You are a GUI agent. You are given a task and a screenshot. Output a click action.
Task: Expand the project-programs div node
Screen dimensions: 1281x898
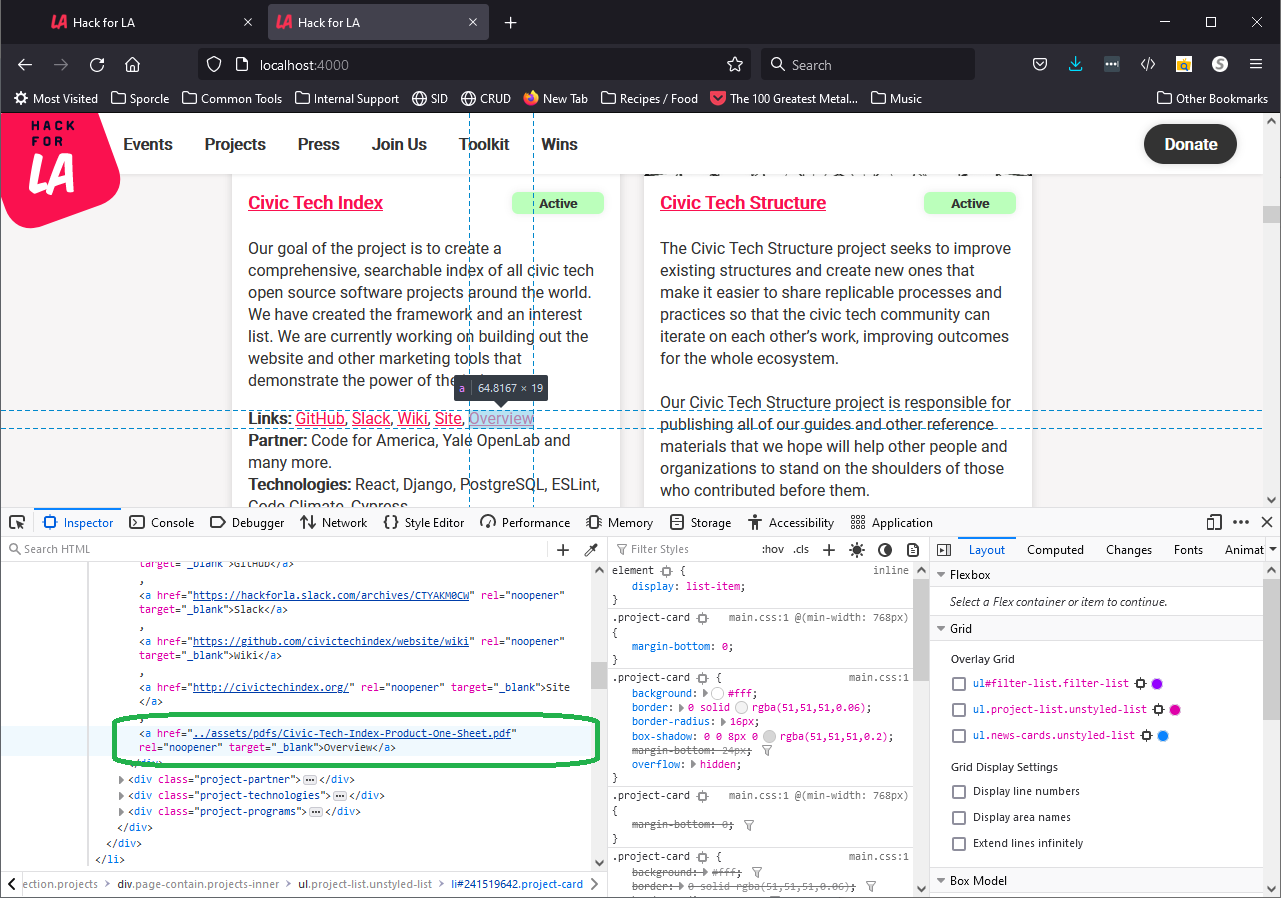coord(122,811)
